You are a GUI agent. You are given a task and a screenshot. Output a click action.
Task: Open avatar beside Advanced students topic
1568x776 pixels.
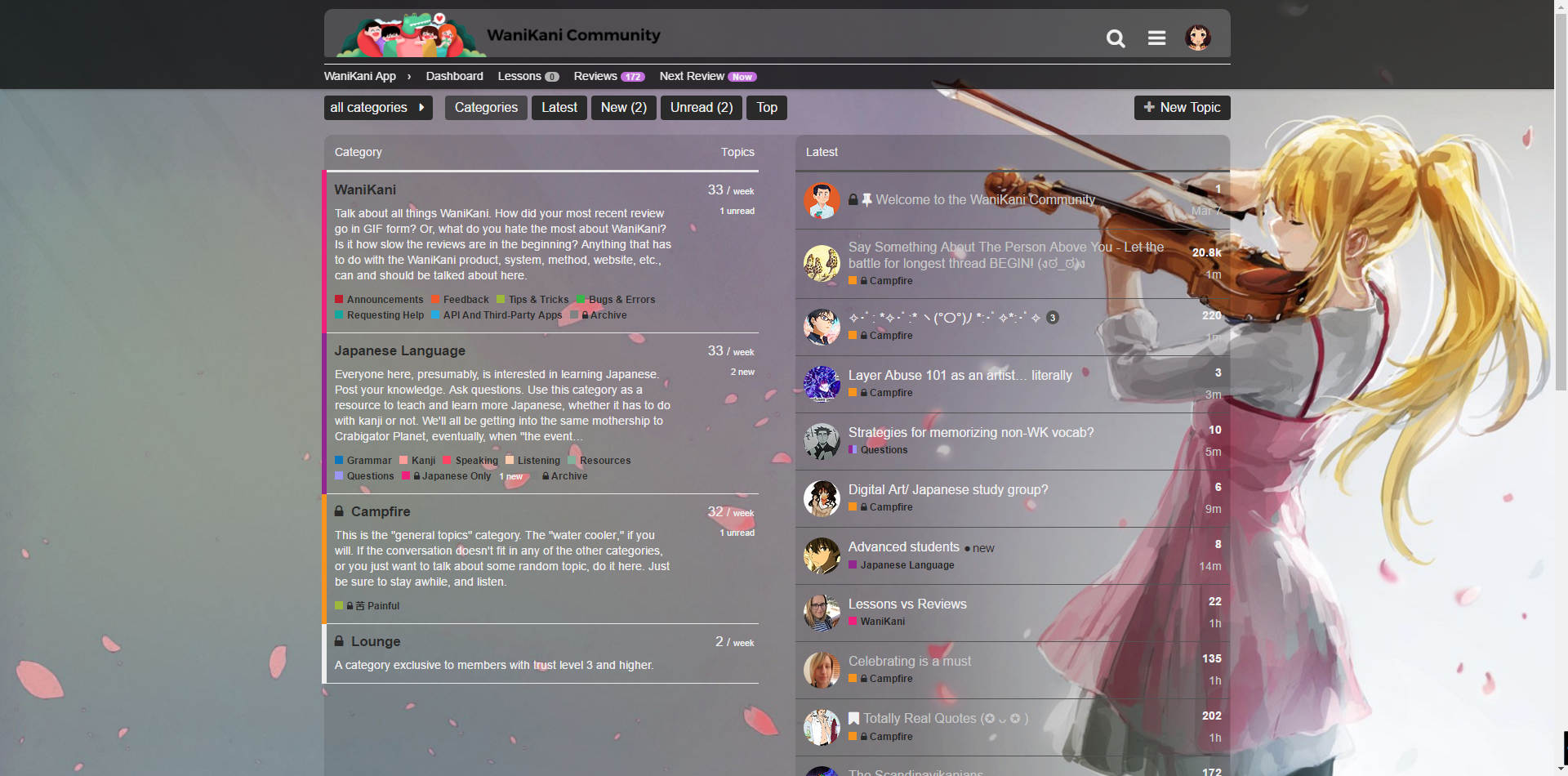pyautogui.click(x=822, y=555)
